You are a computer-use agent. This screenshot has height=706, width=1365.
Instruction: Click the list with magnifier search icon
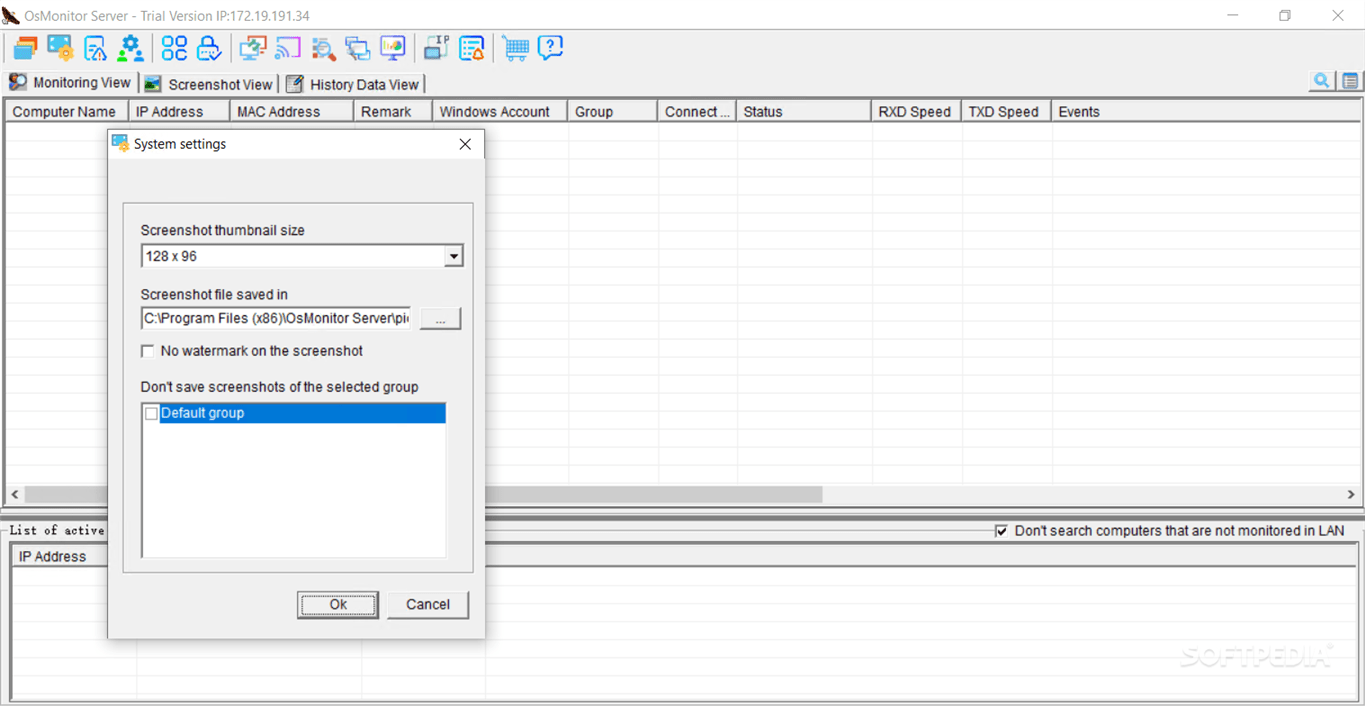323,48
